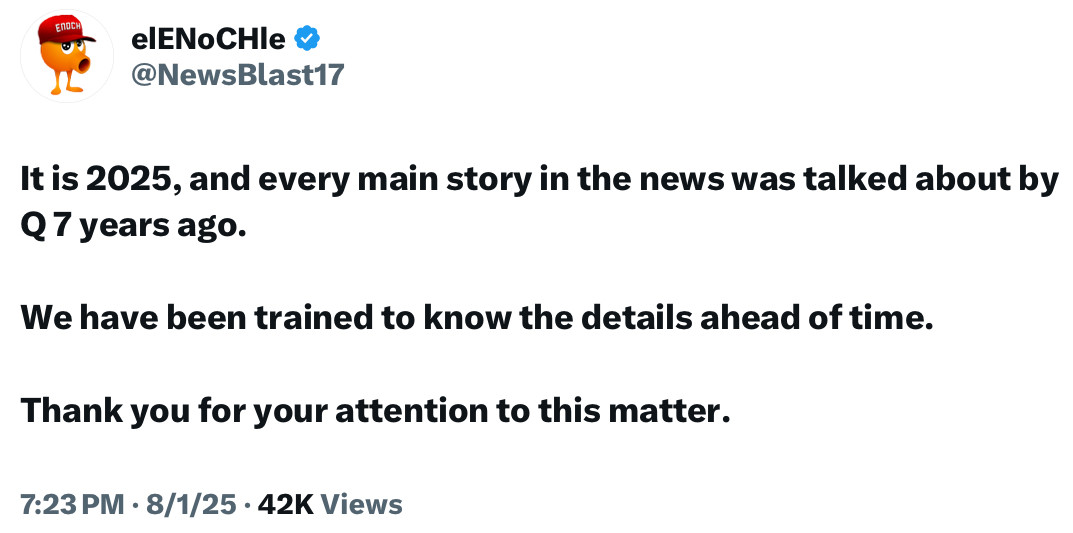Screen dimensions: 1073x533
Task: Click the blue verified checkmark badge
Action: click(x=308, y=38)
